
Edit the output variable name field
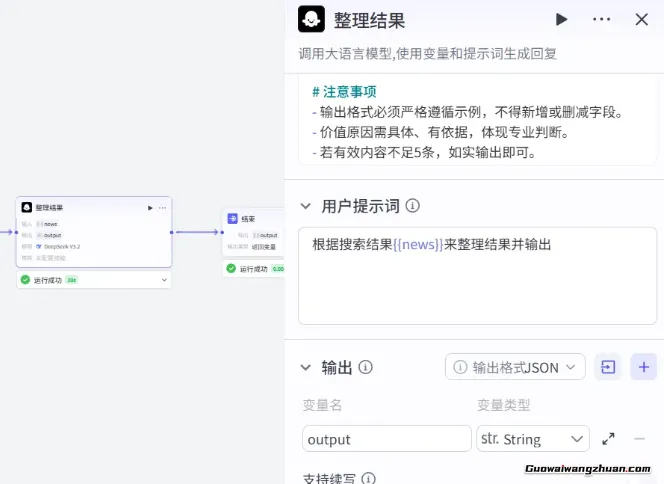point(387,439)
